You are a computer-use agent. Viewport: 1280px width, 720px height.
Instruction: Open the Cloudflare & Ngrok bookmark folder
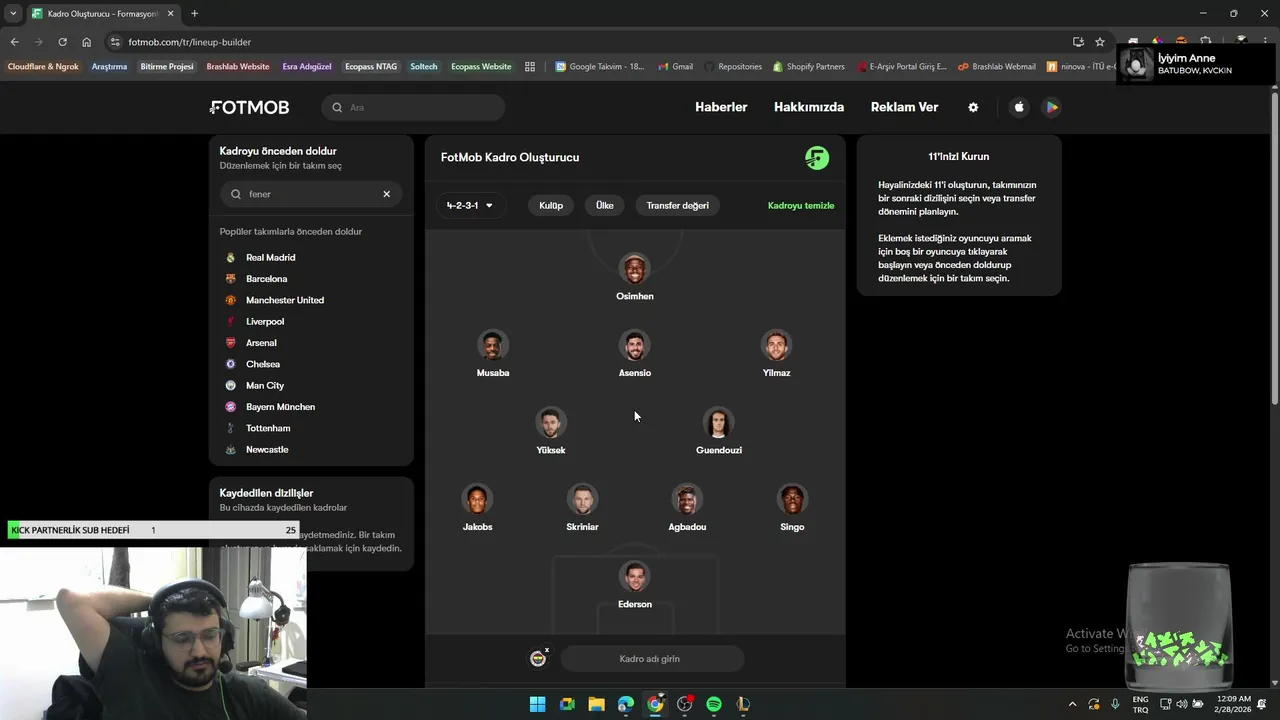(x=43, y=67)
